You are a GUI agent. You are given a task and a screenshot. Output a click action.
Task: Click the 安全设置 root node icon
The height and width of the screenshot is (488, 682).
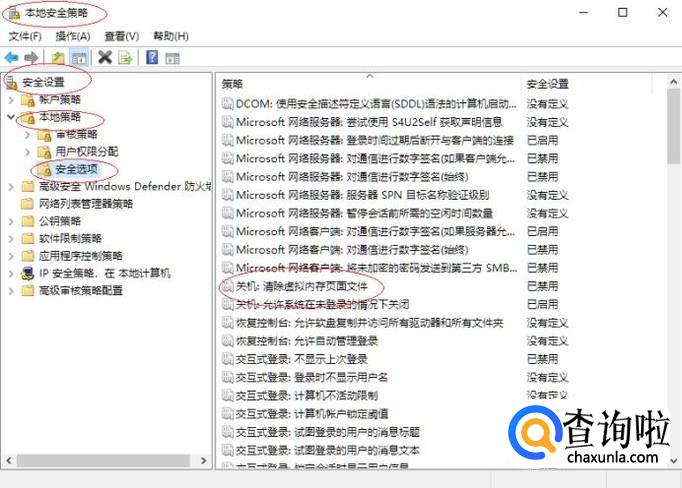click(12, 82)
